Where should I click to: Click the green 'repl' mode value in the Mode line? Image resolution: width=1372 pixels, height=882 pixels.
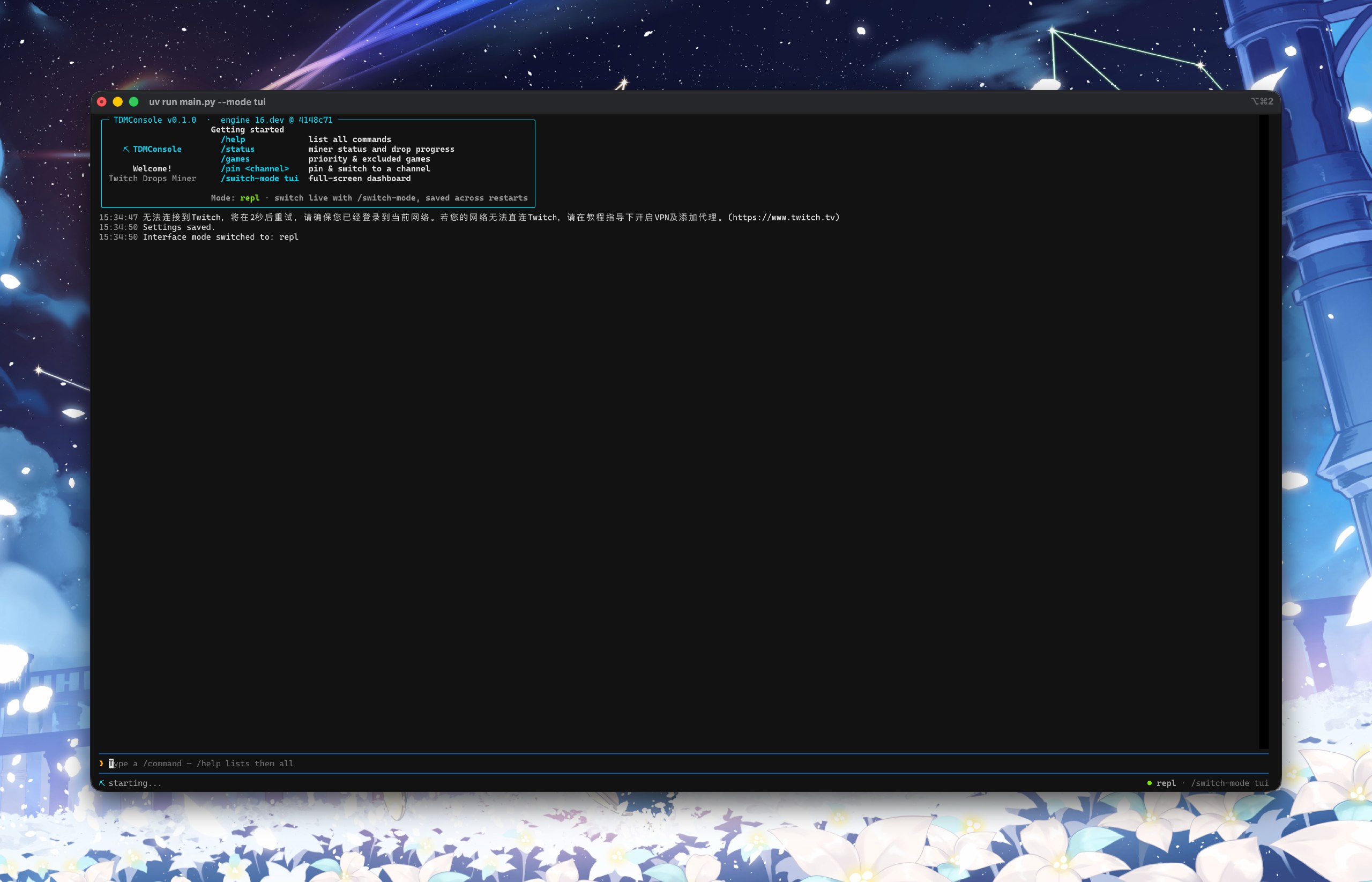coord(250,198)
